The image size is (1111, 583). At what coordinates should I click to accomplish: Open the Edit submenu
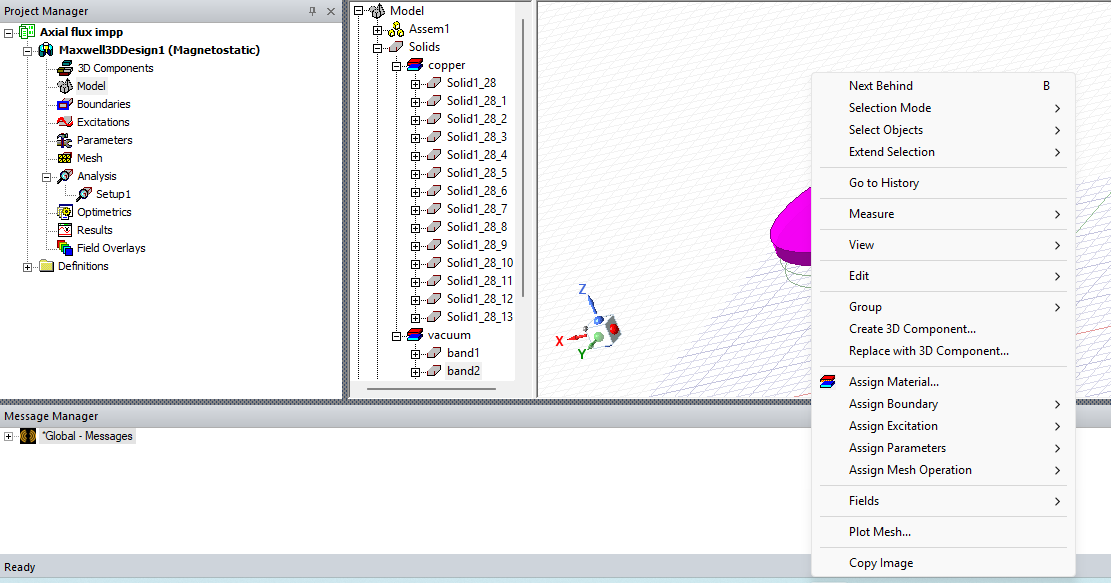[943, 276]
